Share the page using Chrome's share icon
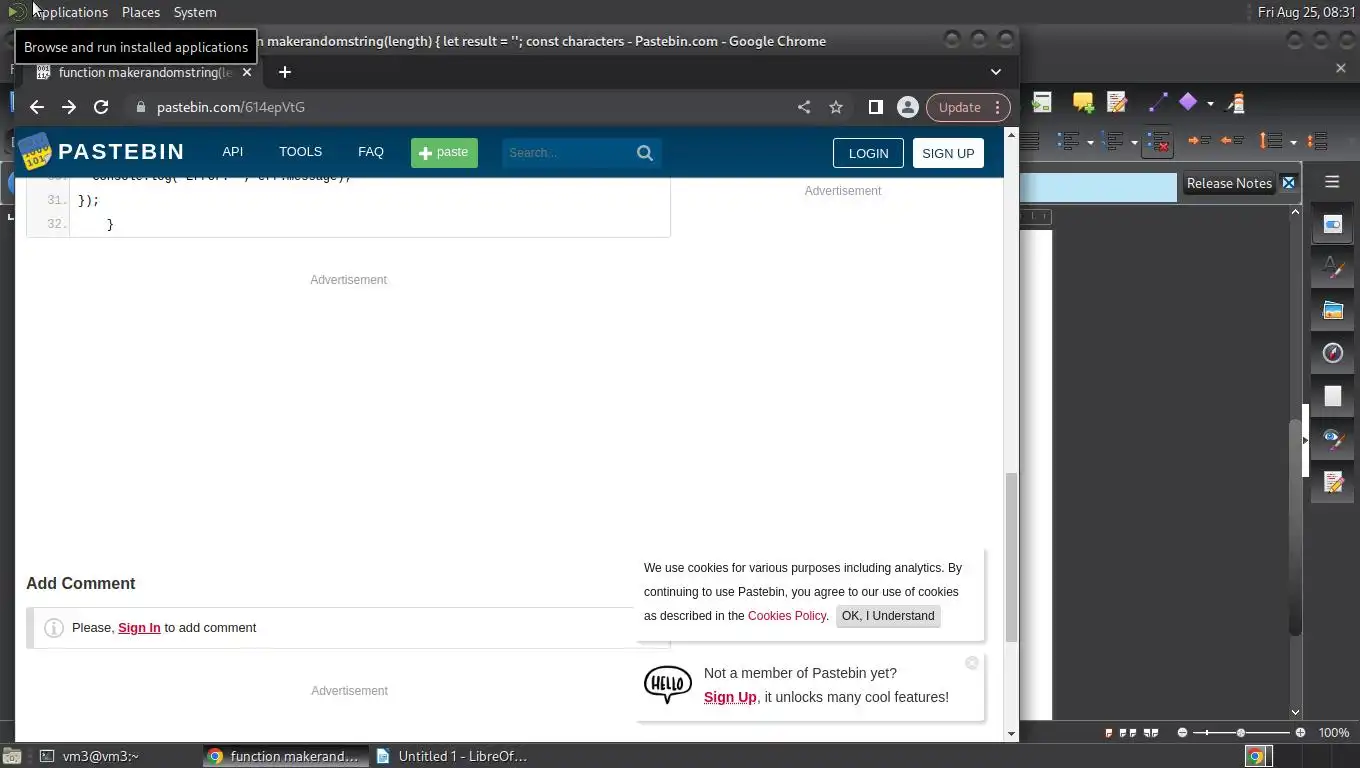Screen dimensions: 1360x768 pyautogui.click(x=804, y=107)
